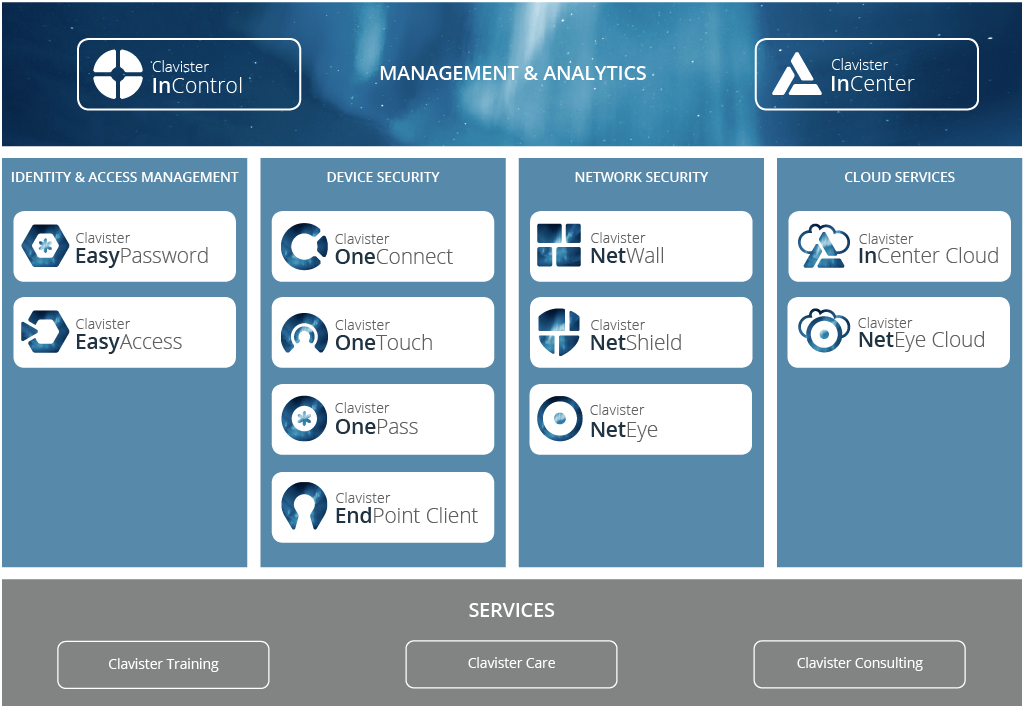The image size is (1024, 706).
Task: Select the EndPoint Client product name text
Action: 407,516
